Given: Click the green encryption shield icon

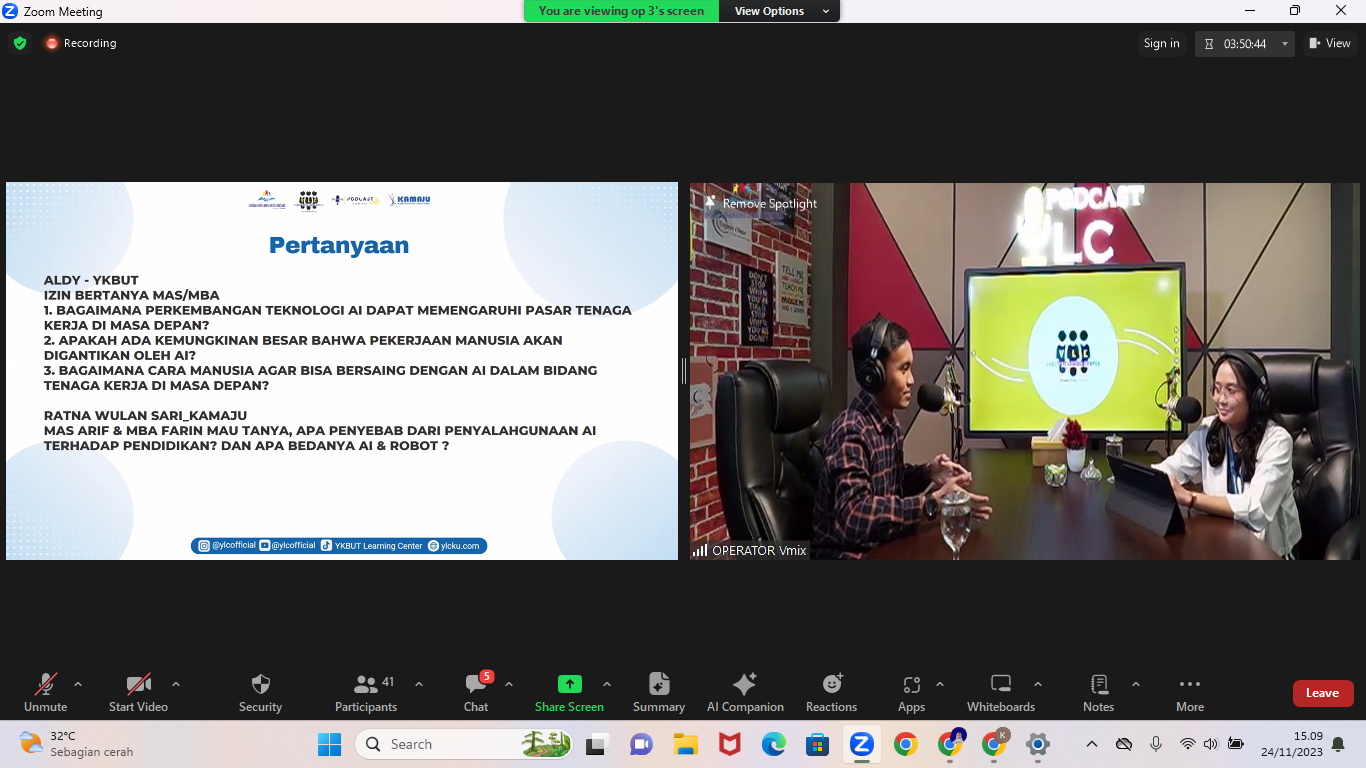Looking at the screenshot, I should coord(19,43).
